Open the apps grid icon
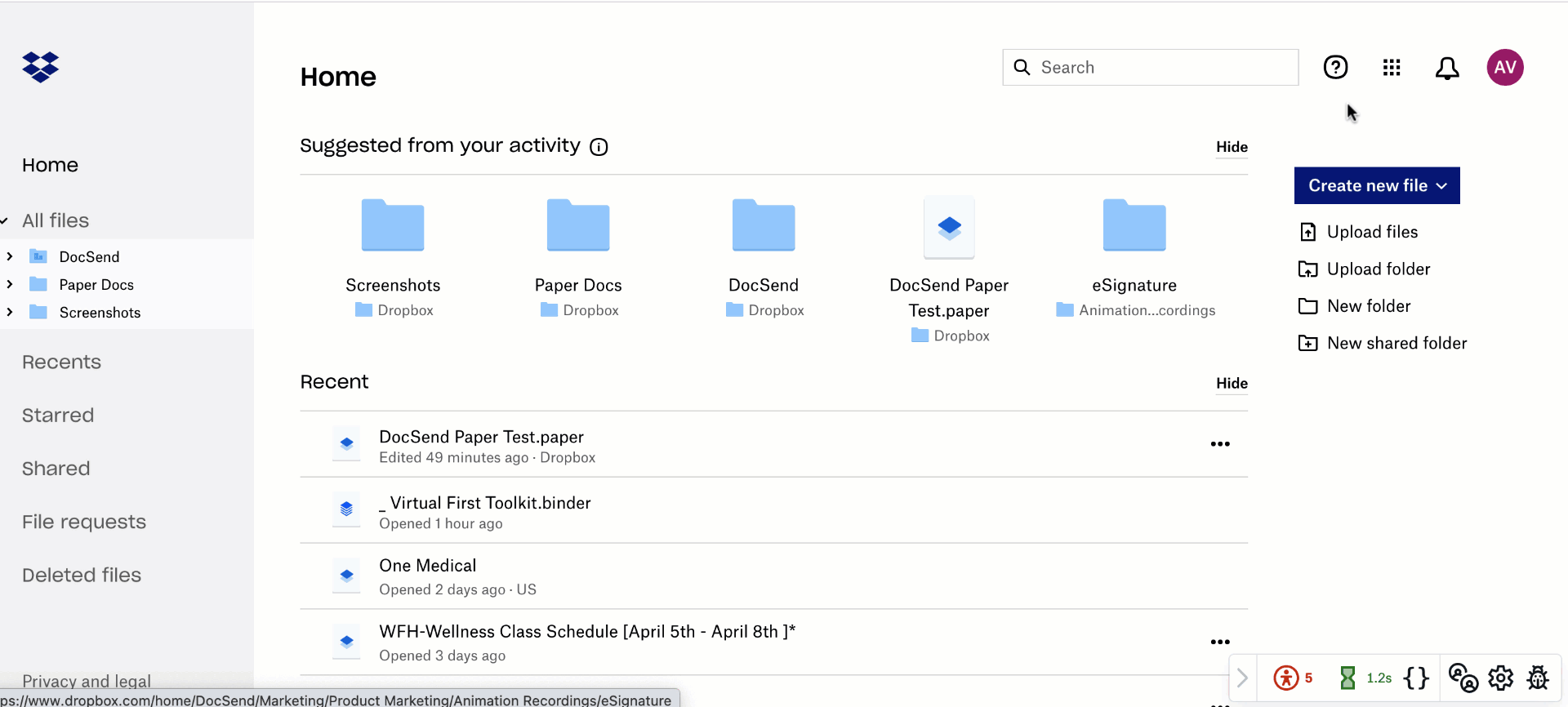 (x=1392, y=67)
